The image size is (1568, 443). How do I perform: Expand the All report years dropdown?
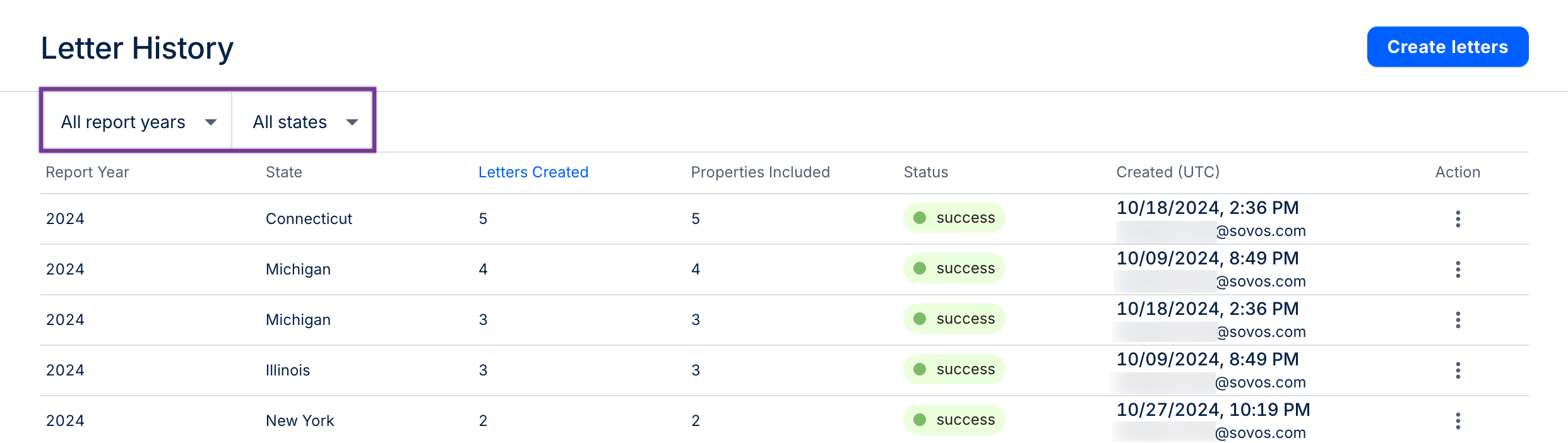pos(138,122)
